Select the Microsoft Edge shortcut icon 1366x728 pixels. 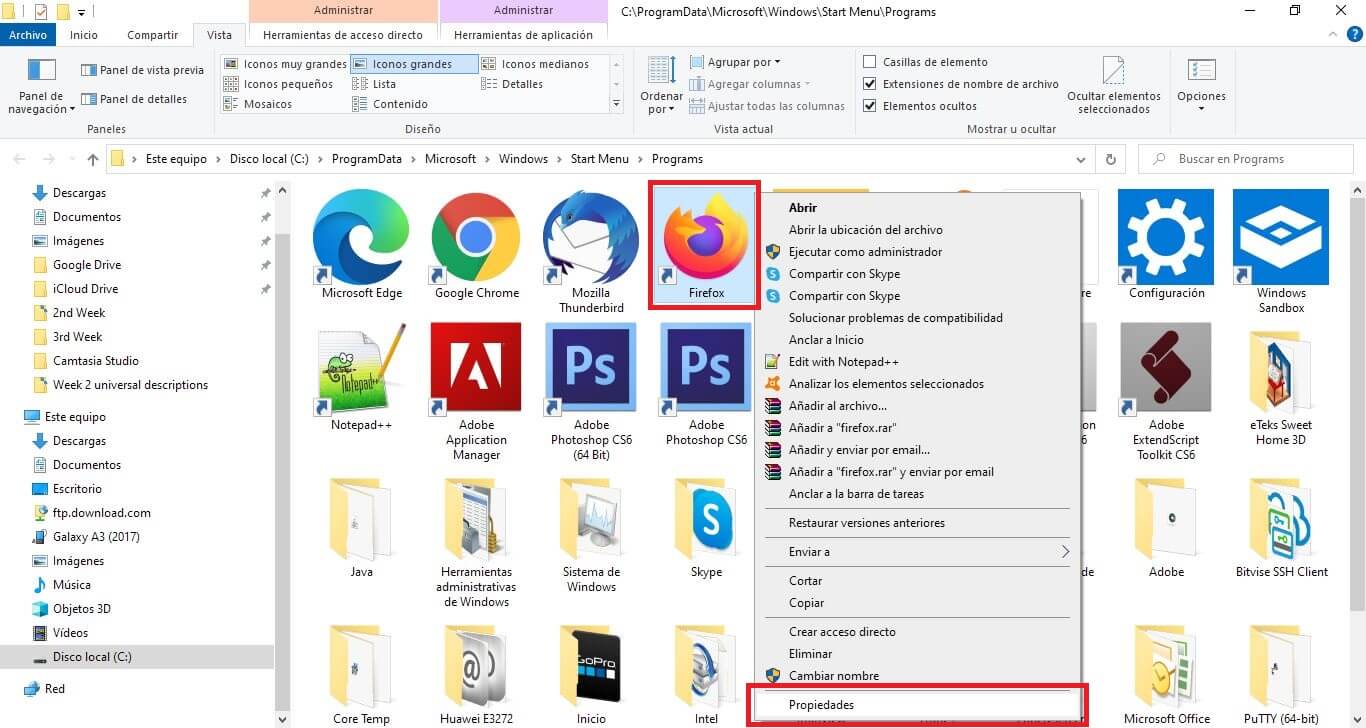pyautogui.click(x=361, y=238)
